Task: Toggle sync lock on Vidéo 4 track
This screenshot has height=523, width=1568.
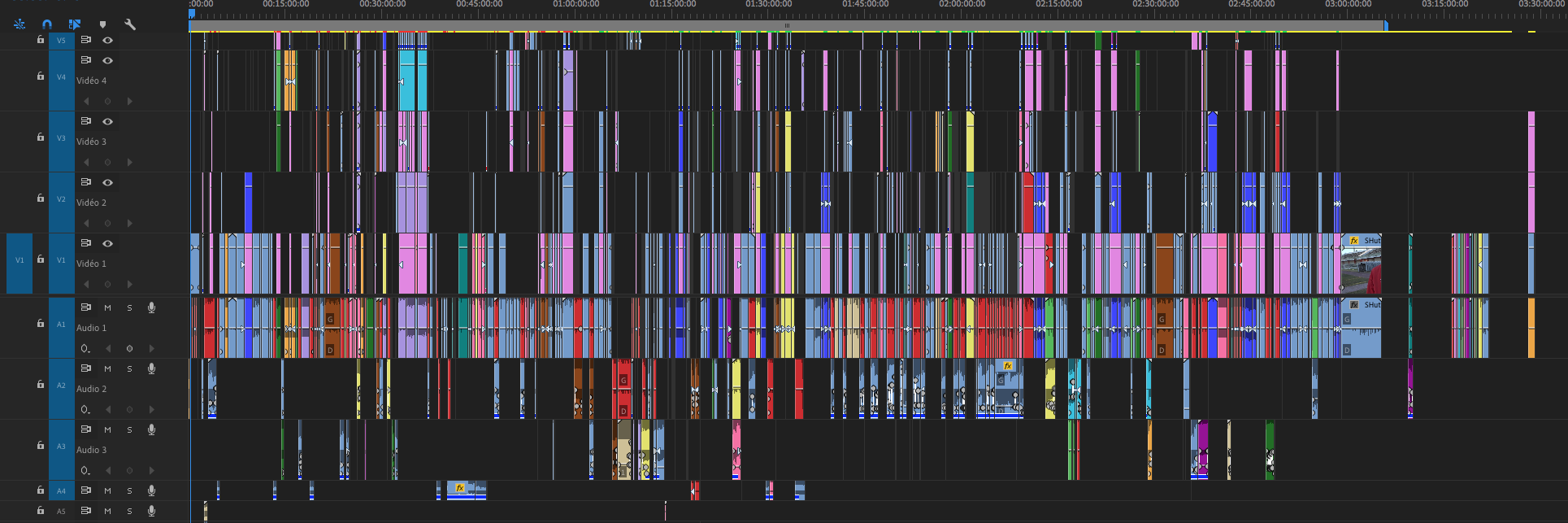Action: (85, 60)
